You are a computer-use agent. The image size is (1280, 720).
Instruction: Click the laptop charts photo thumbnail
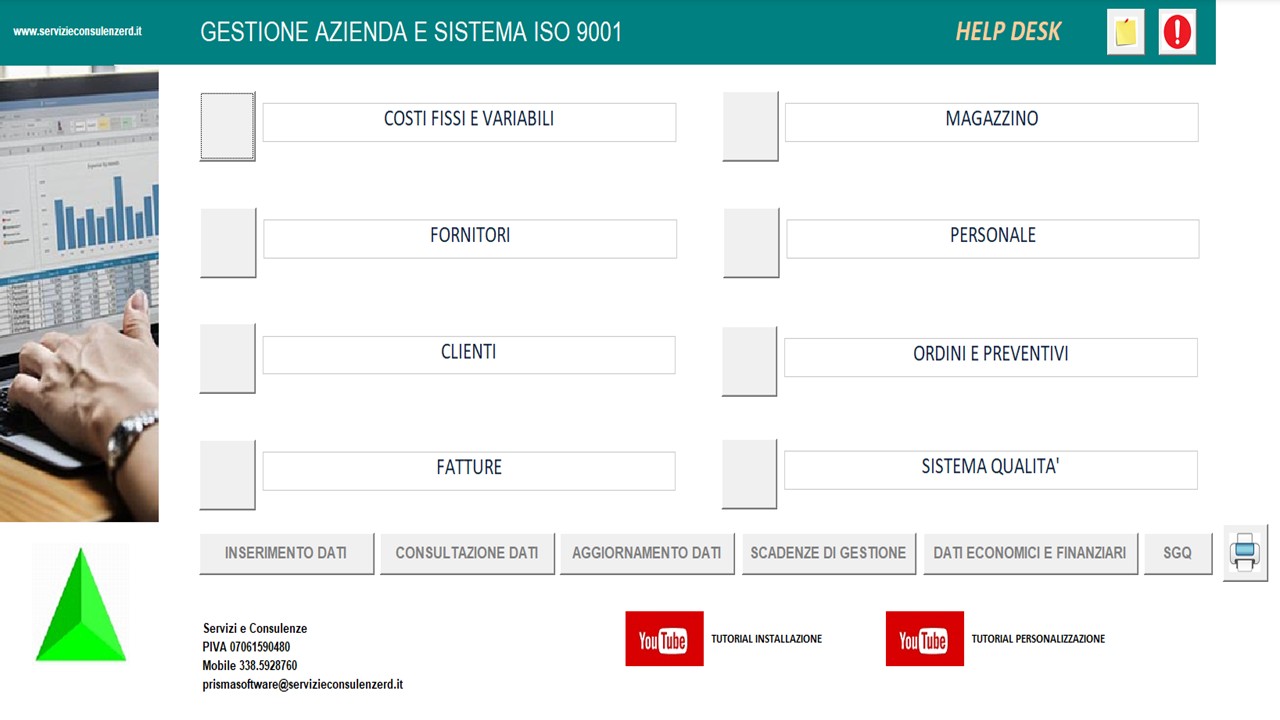pos(79,294)
